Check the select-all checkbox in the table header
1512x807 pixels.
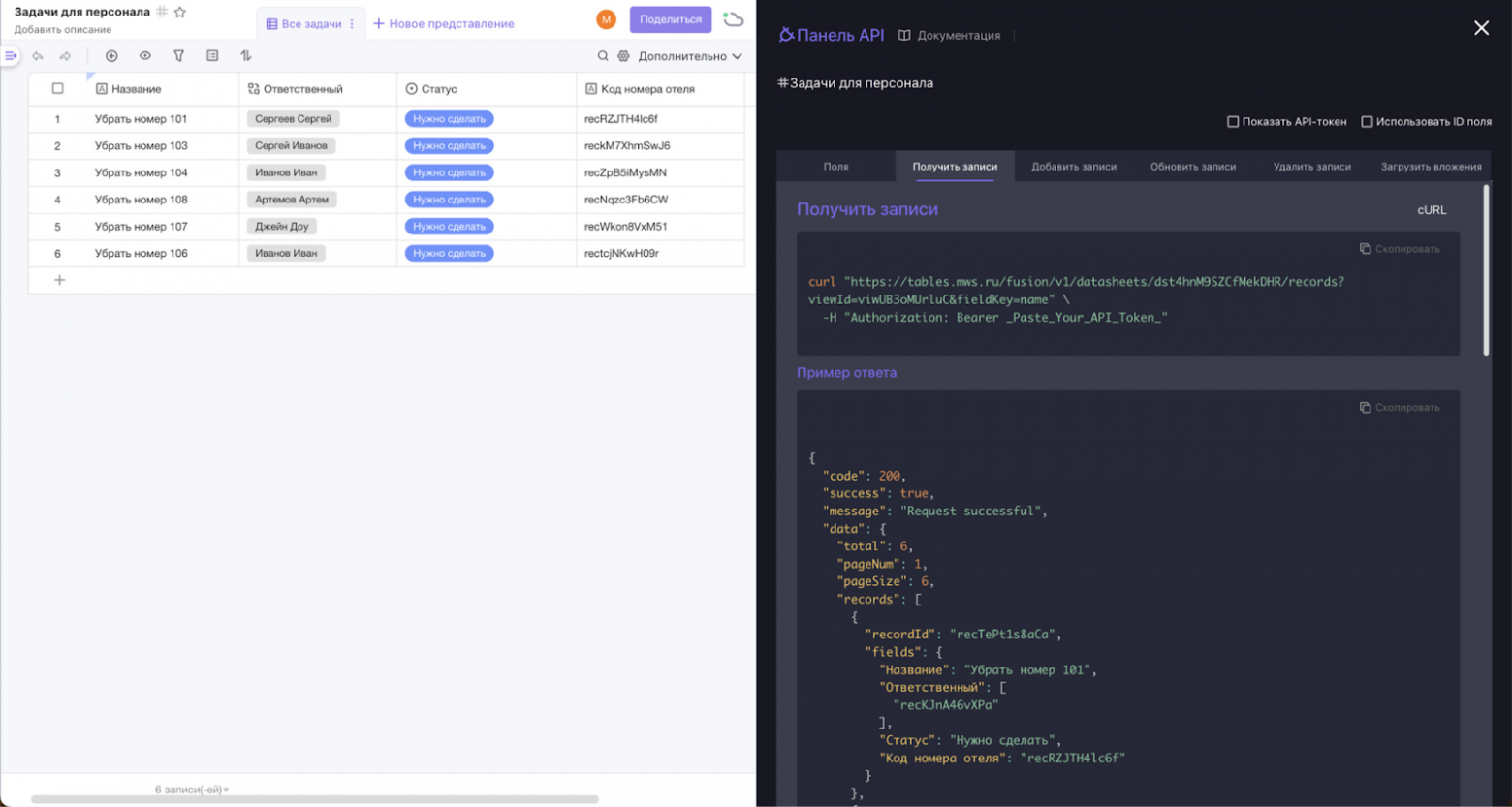tap(57, 88)
